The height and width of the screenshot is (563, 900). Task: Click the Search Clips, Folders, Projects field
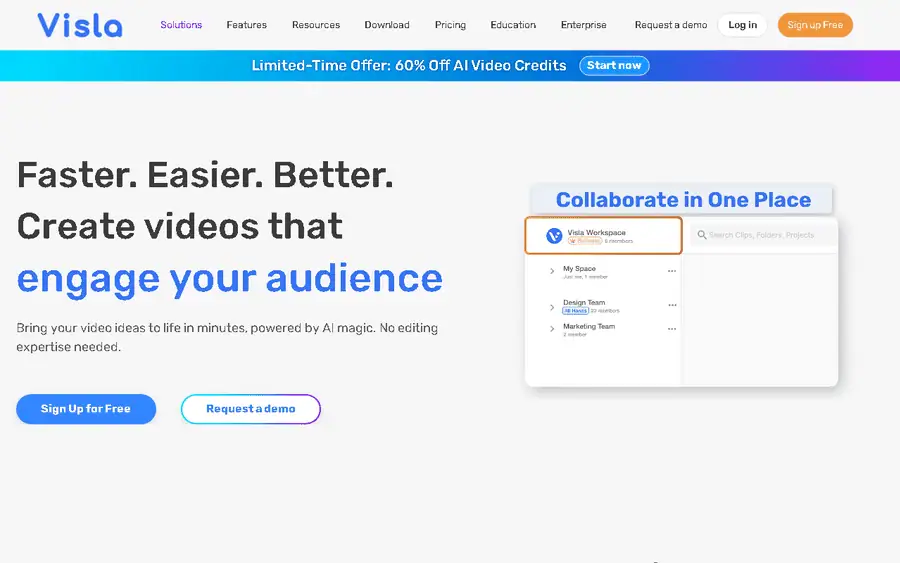pos(763,235)
